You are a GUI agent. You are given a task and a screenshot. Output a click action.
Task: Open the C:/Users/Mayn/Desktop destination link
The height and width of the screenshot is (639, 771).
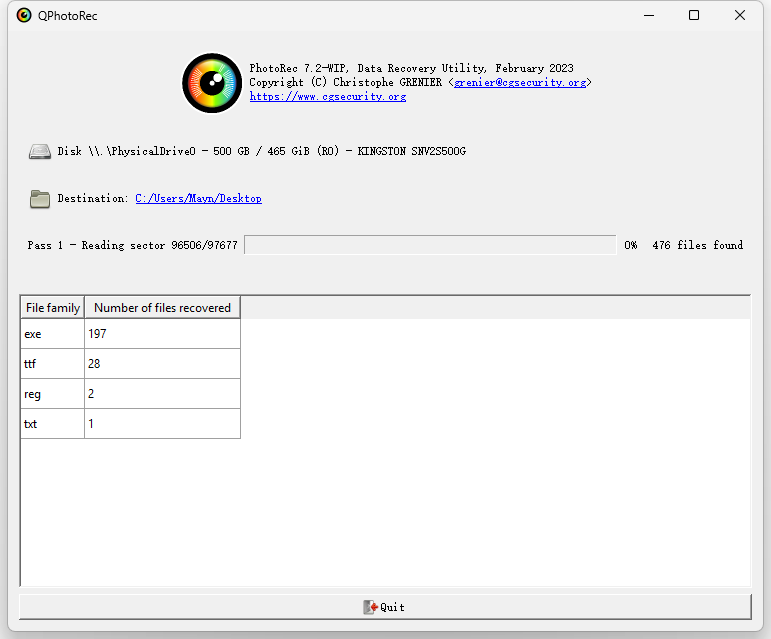click(199, 198)
